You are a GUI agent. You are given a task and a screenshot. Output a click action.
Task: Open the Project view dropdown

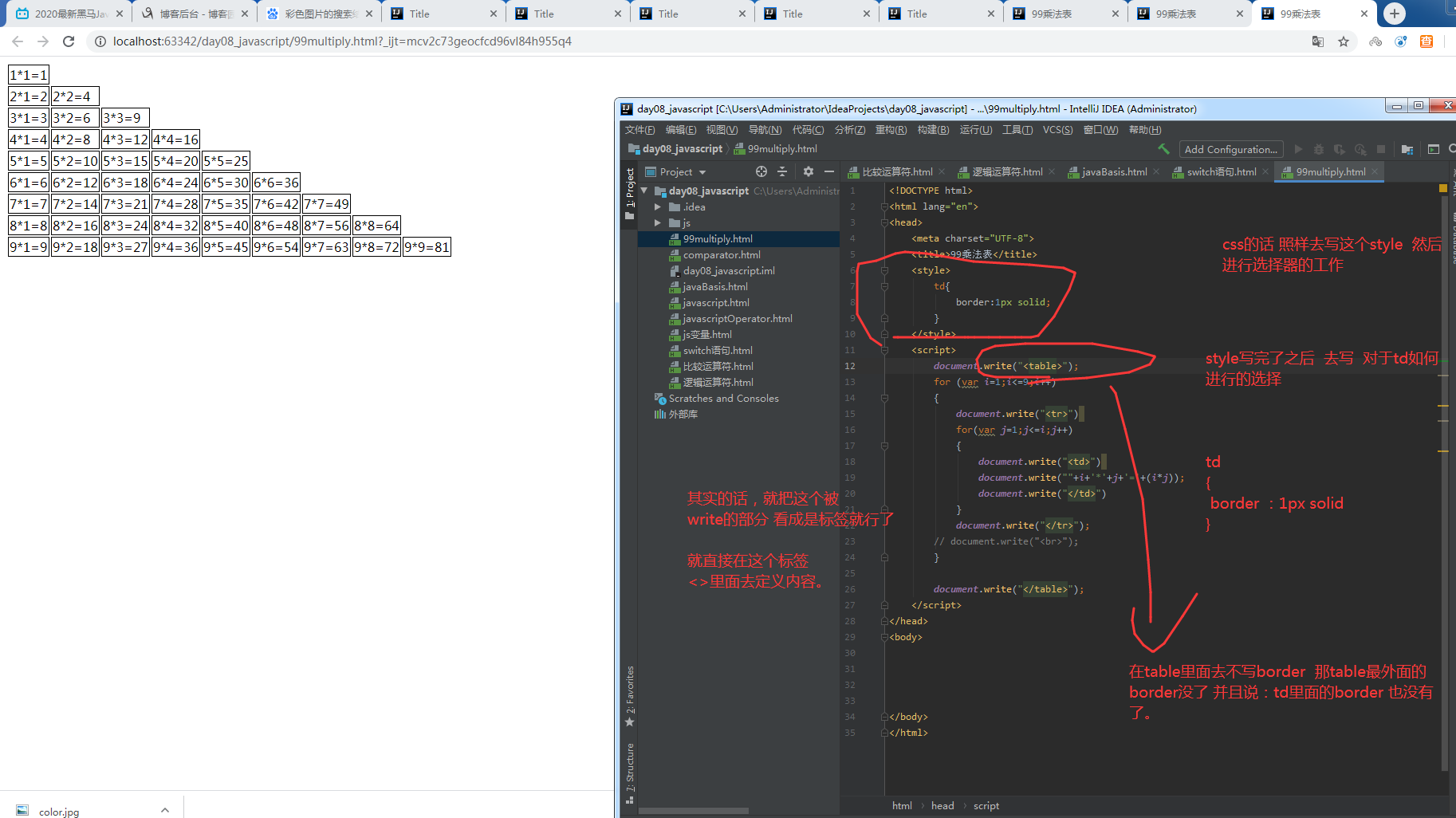point(675,171)
